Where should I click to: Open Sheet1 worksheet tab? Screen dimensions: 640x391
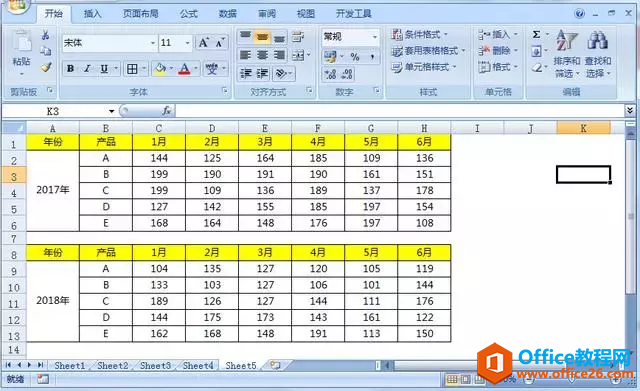pyautogui.click(x=70, y=365)
